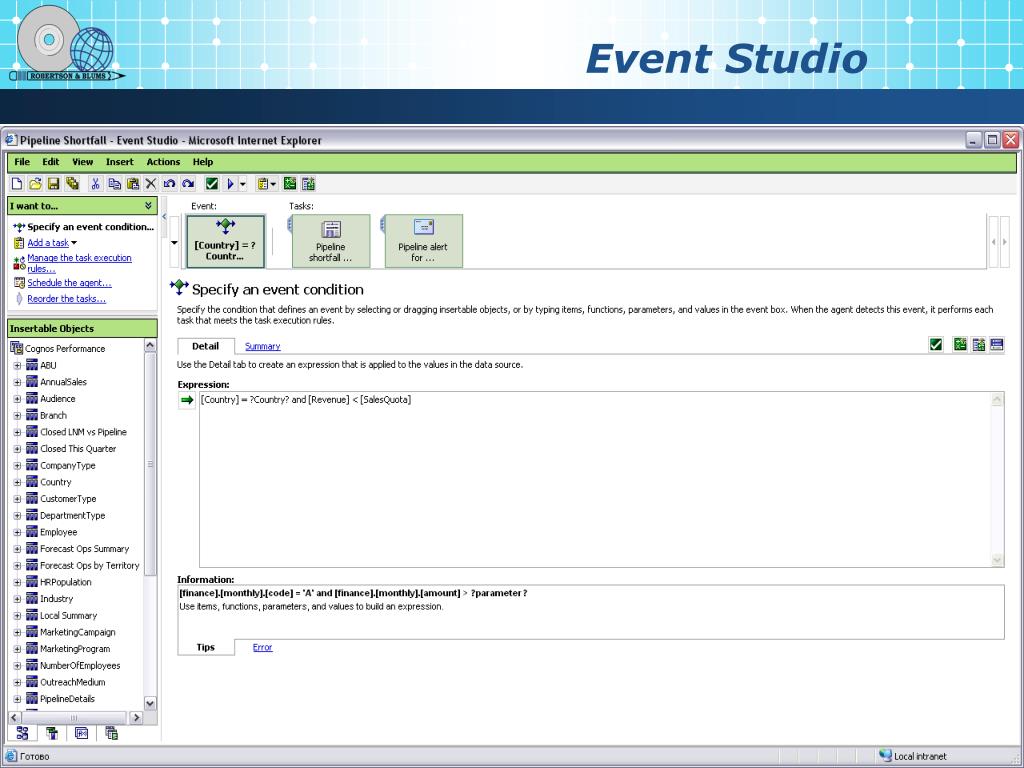The width and height of the screenshot is (1024, 768).
Task: Expand the Industry tree node
Action: pos(18,600)
